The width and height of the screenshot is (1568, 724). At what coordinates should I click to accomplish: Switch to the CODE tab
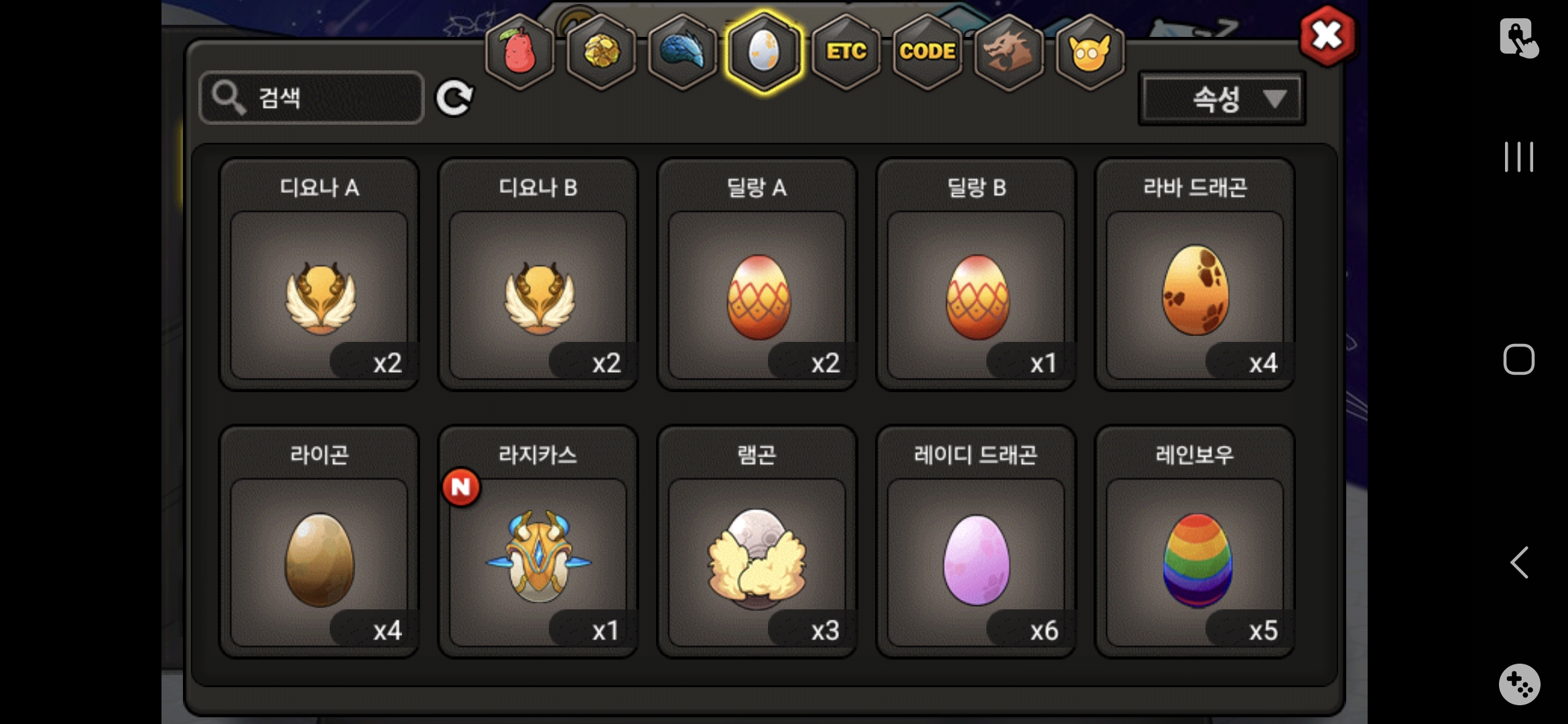(927, 52)
